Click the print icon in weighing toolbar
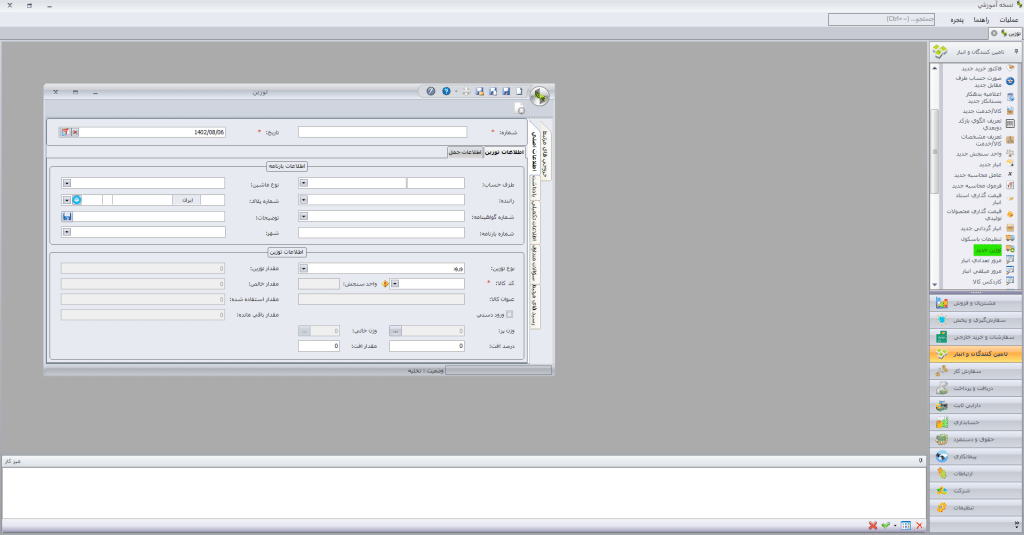This screenshot has height=535, width=1024. point(466,91)
